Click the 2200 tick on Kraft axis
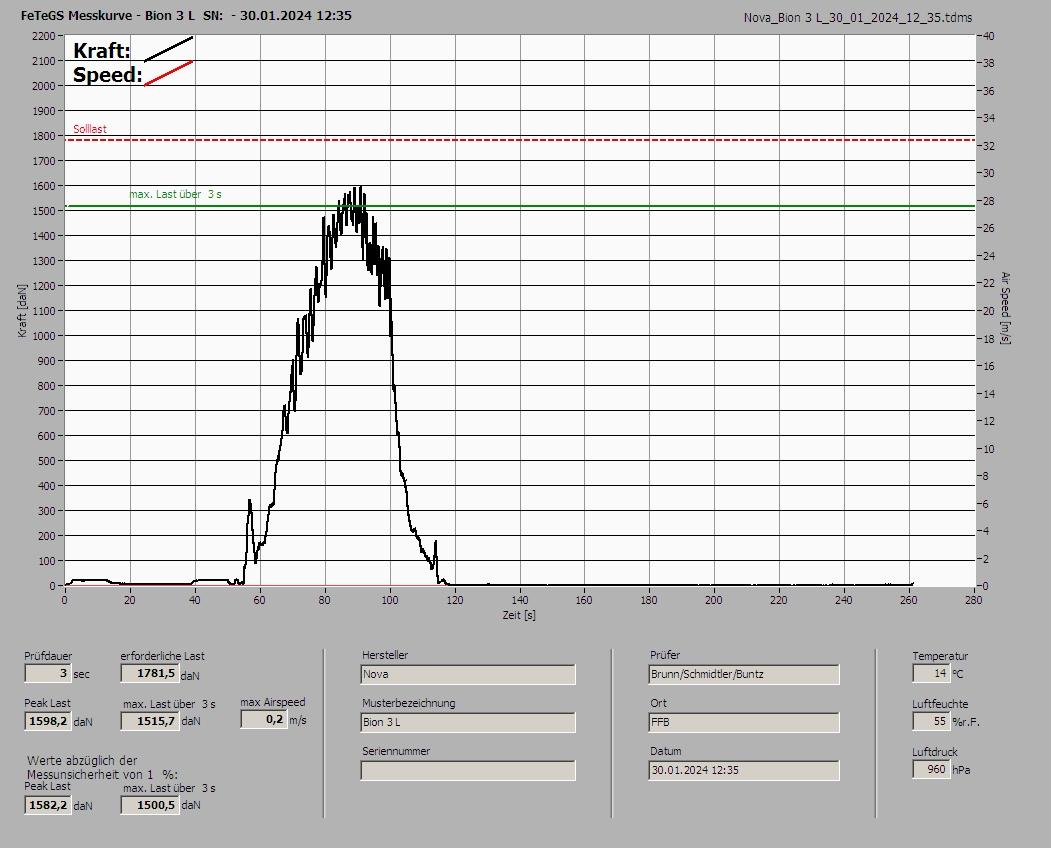1051x848 pixels. (x=43, y=36)
